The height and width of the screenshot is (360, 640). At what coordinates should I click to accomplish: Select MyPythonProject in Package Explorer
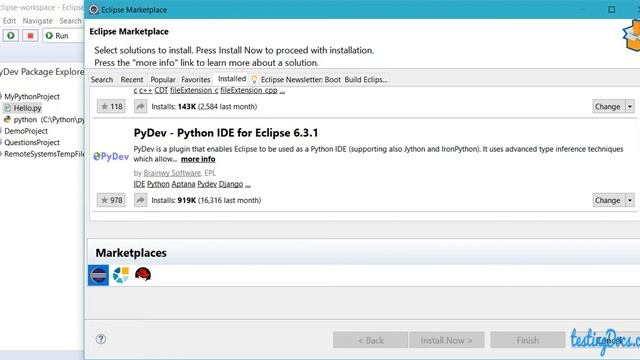pyautogui.click(x=32, y=97)
